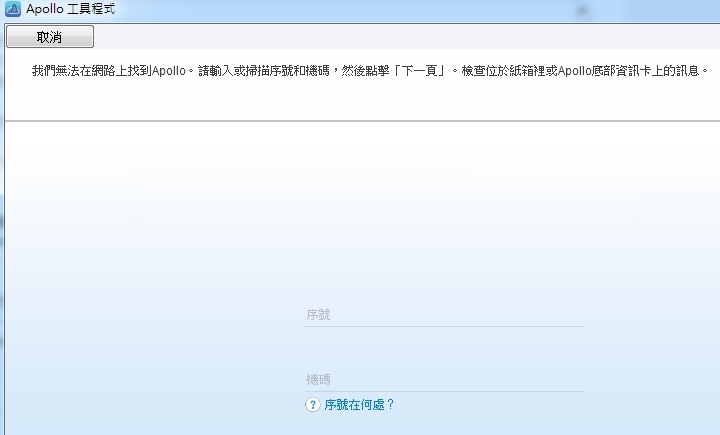Click the blue question mark help icon
This screenshot has width=720, height=435.
coord(313,405)
